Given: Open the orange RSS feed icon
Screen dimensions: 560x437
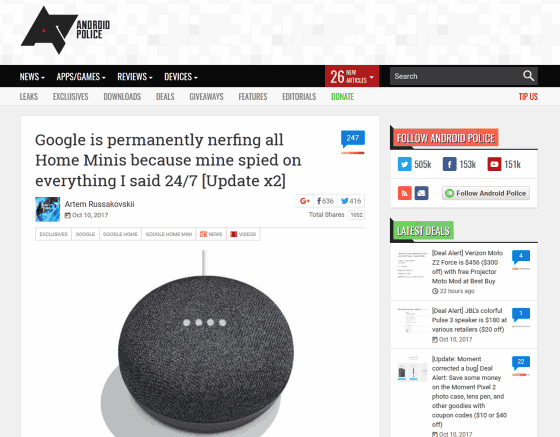Looking at the screenshot, I should coord(404,193).
